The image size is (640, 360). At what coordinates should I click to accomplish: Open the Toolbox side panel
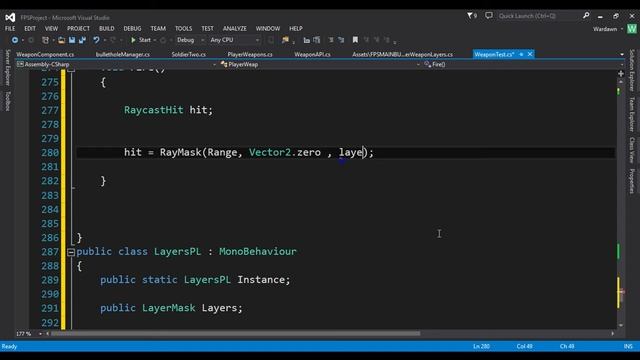pyautogui.click(x=7, y=101)
